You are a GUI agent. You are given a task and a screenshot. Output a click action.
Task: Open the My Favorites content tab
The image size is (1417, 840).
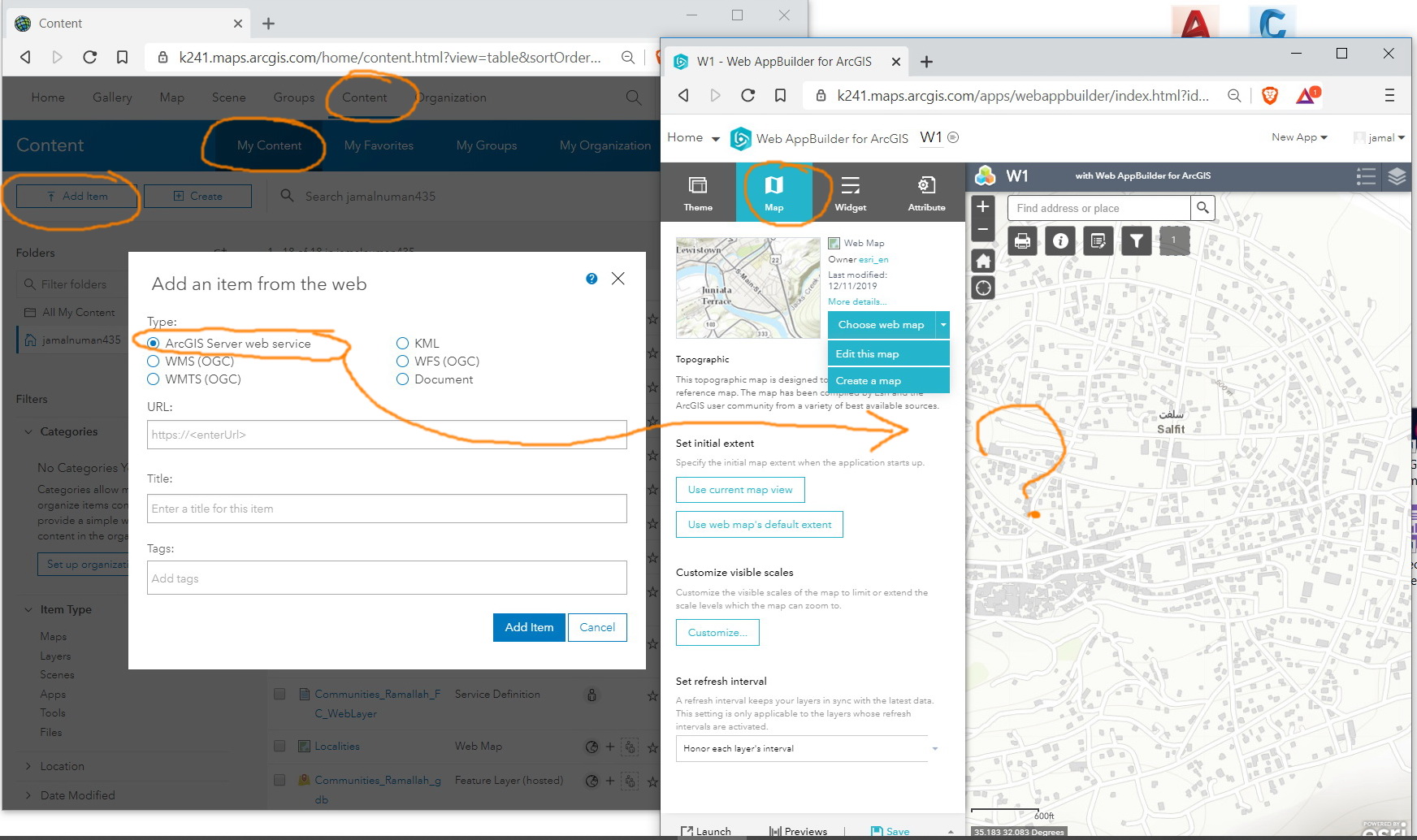coord(379,145)
